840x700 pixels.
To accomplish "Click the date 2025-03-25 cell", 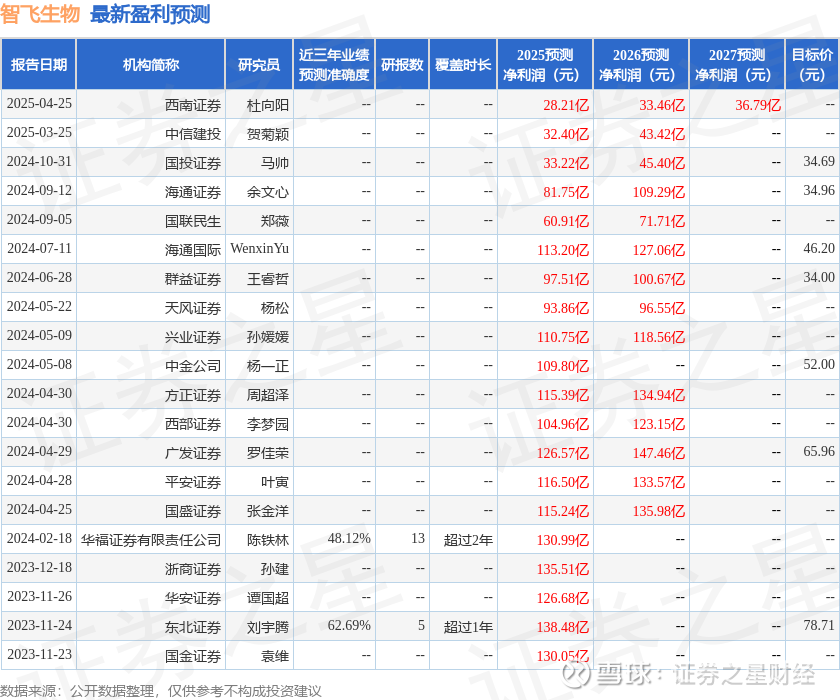I will [x=39, y=133].
